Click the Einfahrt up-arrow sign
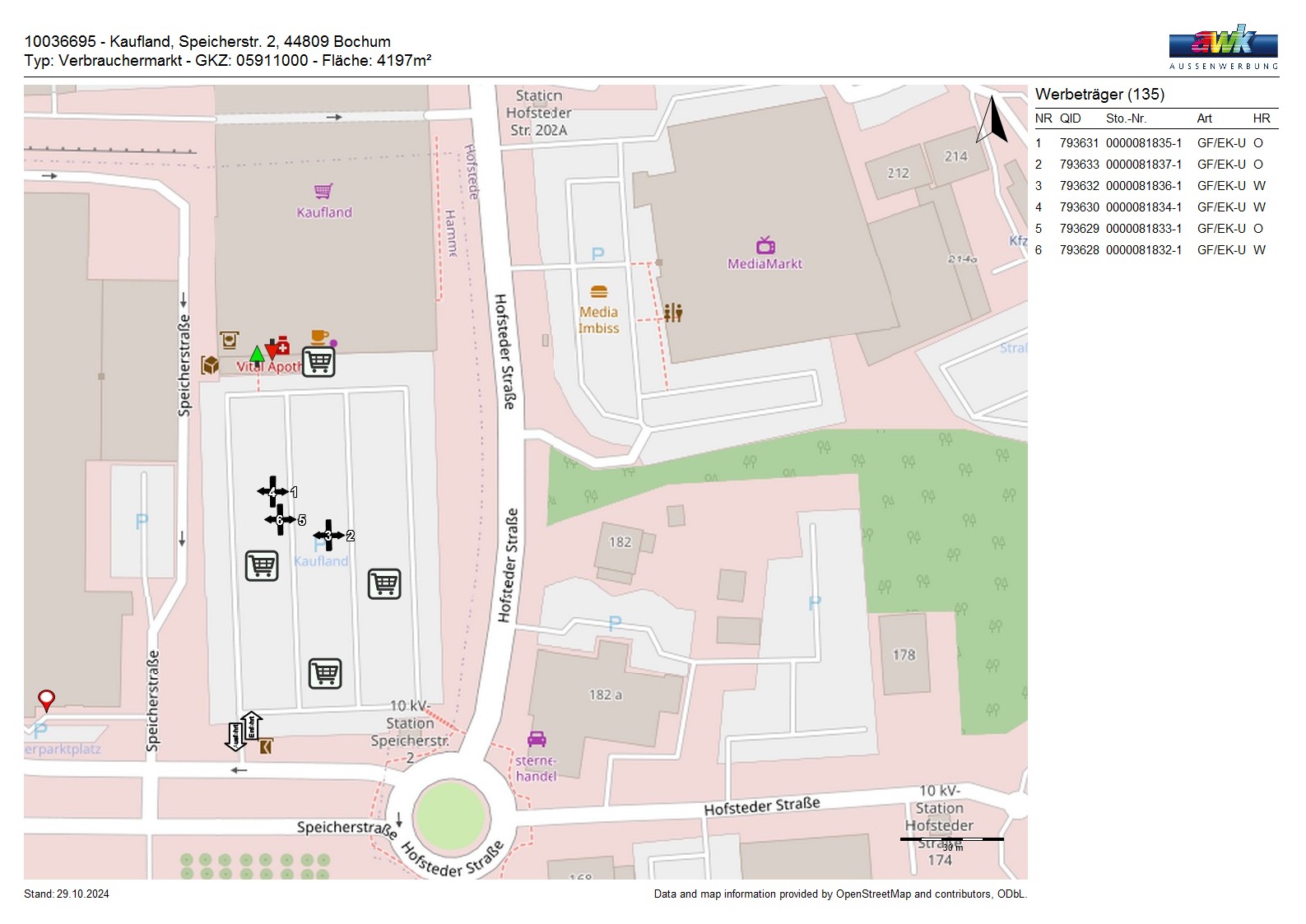Viewport: 1306px width, 924px height. click(252, 726)
